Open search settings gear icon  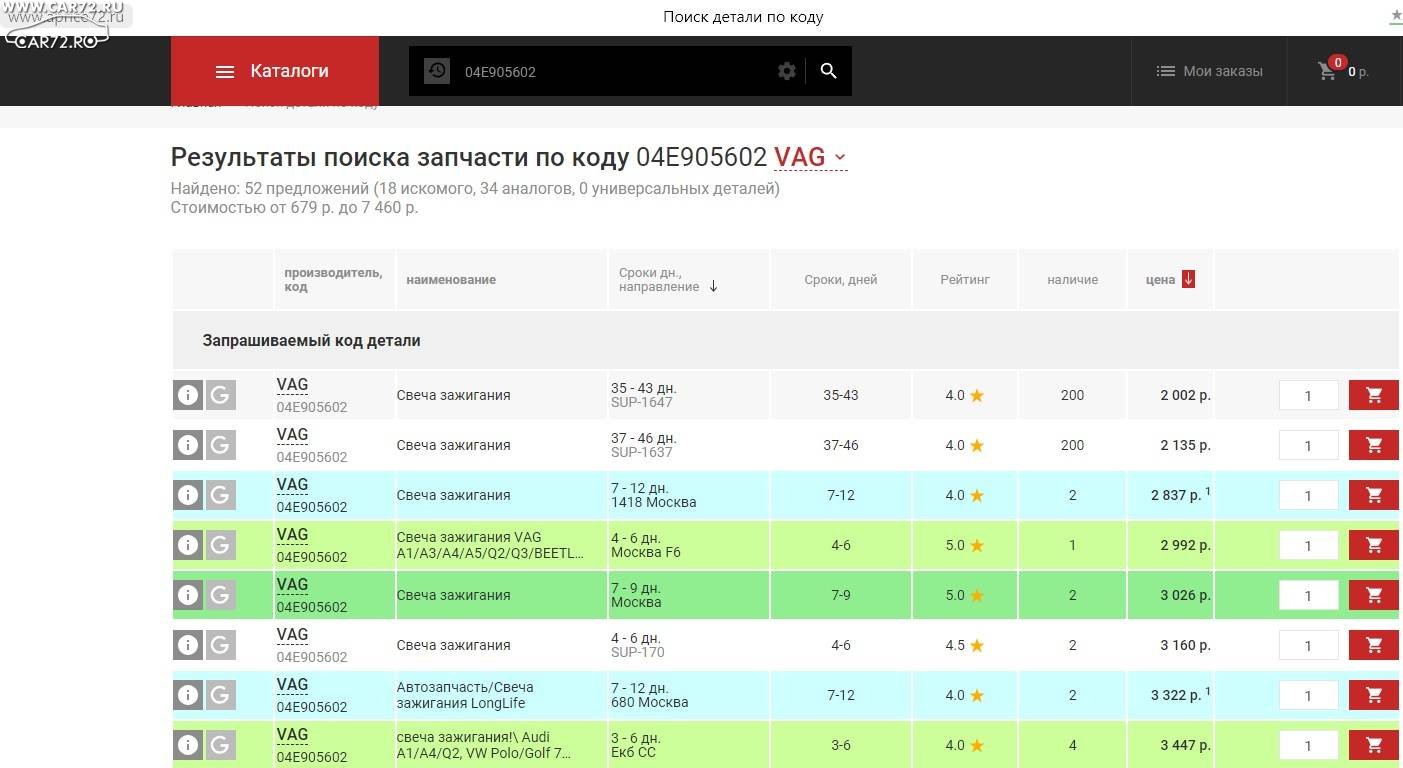(787, 71)
